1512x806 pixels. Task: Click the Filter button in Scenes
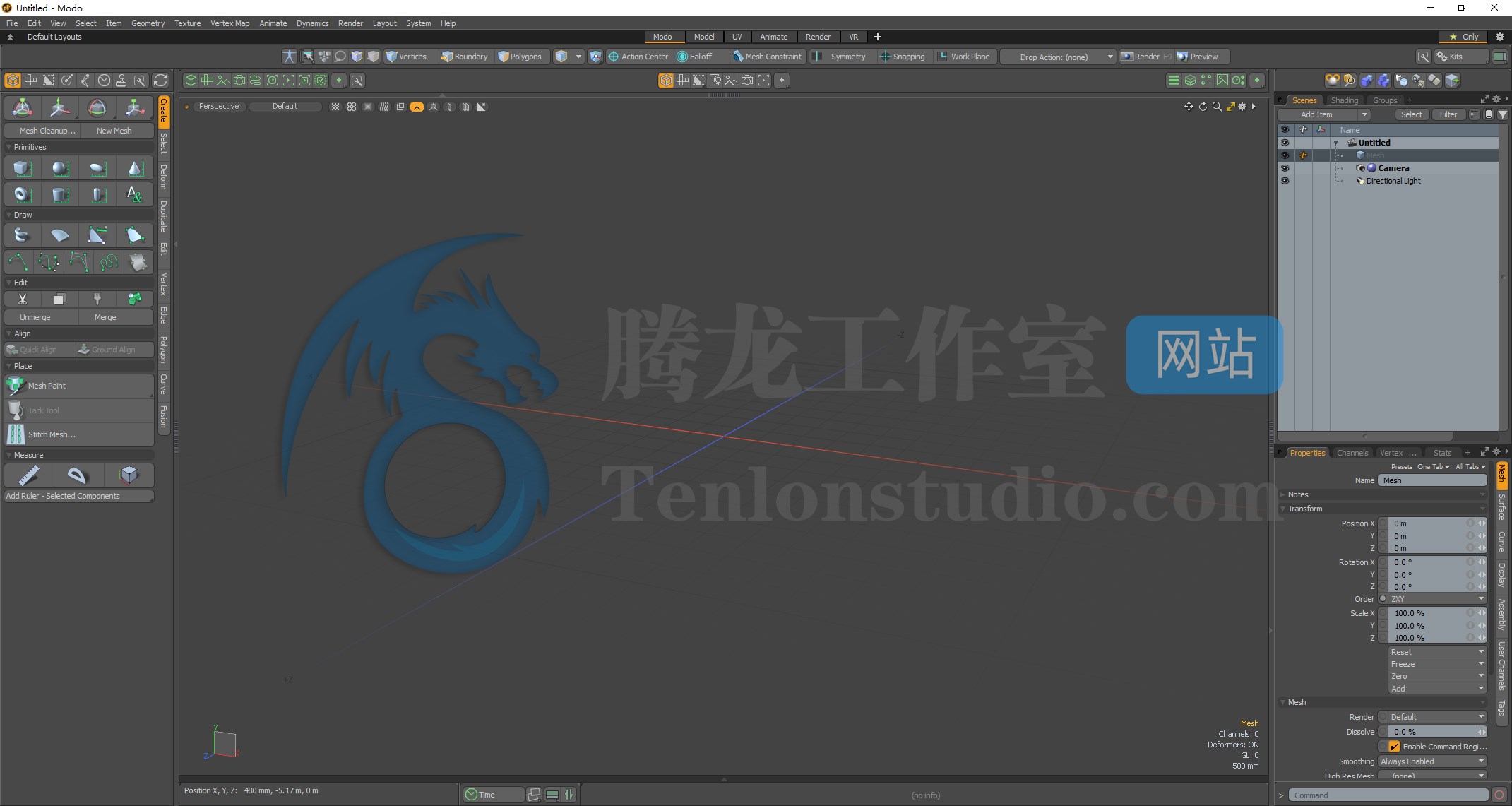(x=1448, y=114)
